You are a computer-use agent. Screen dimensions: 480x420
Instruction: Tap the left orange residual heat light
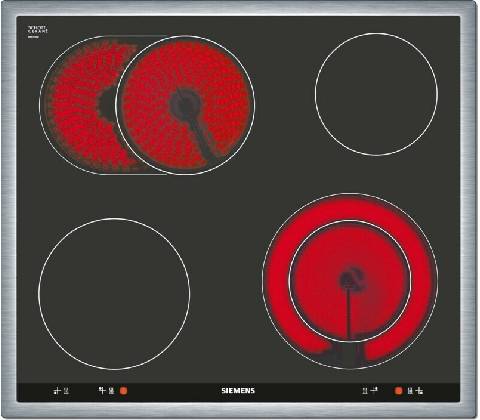click(123, 391)
